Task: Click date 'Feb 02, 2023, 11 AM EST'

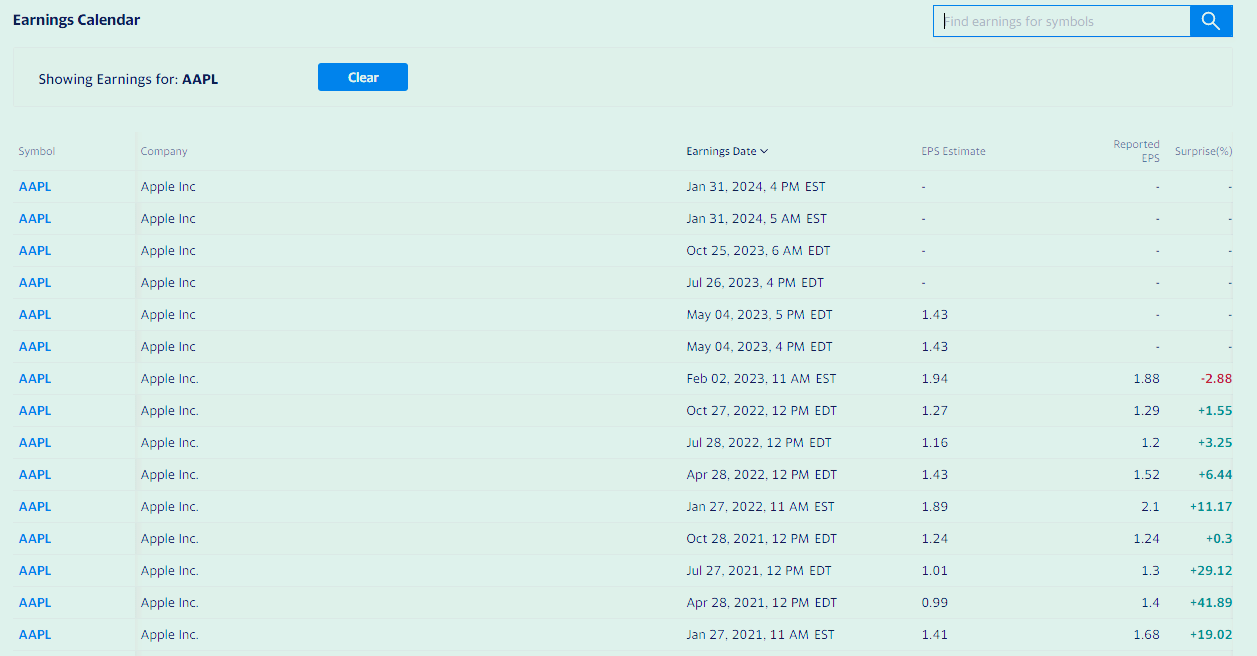Action: pos(761,379)
